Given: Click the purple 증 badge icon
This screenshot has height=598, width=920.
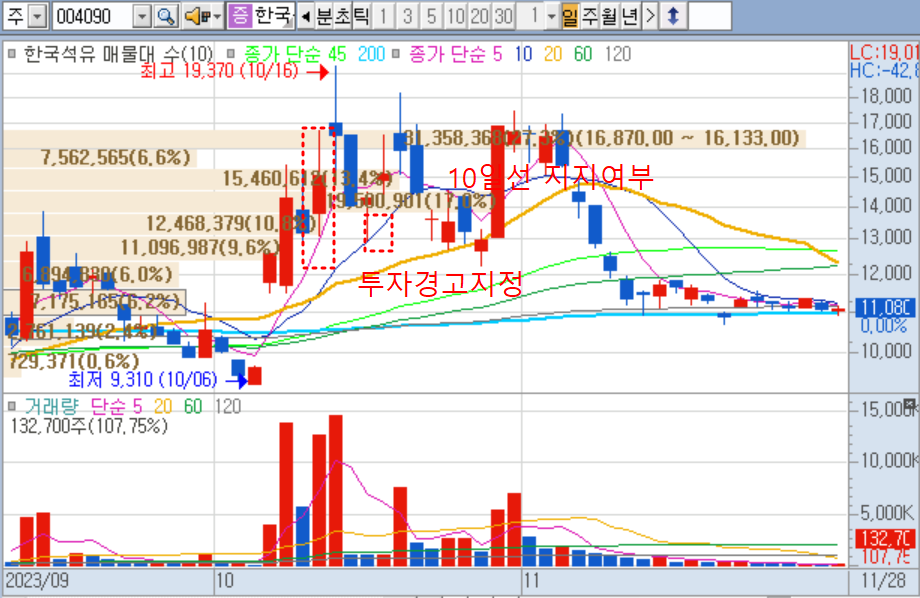Looking at the screenshot, I should (x=239, y=16).
